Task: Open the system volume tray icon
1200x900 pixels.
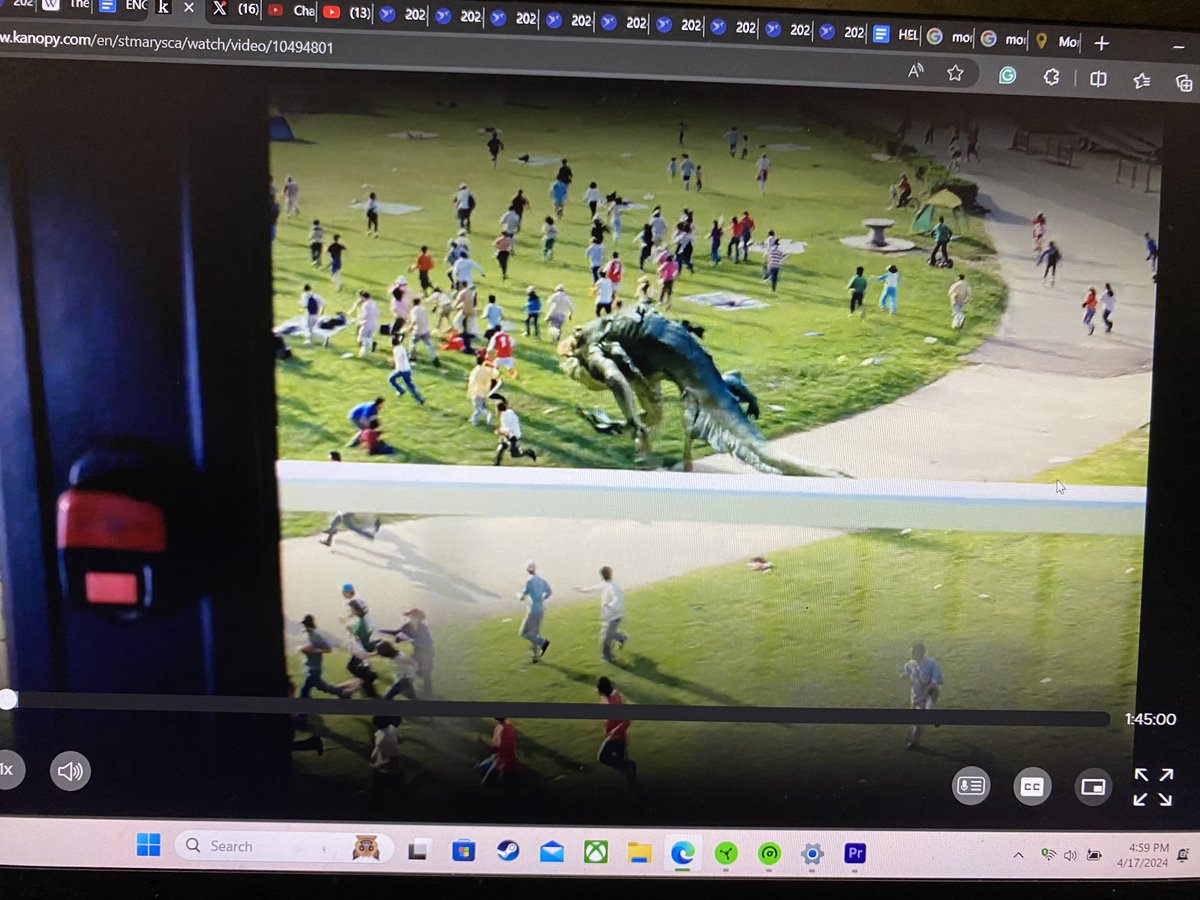Action: (x=1070, y=855)
